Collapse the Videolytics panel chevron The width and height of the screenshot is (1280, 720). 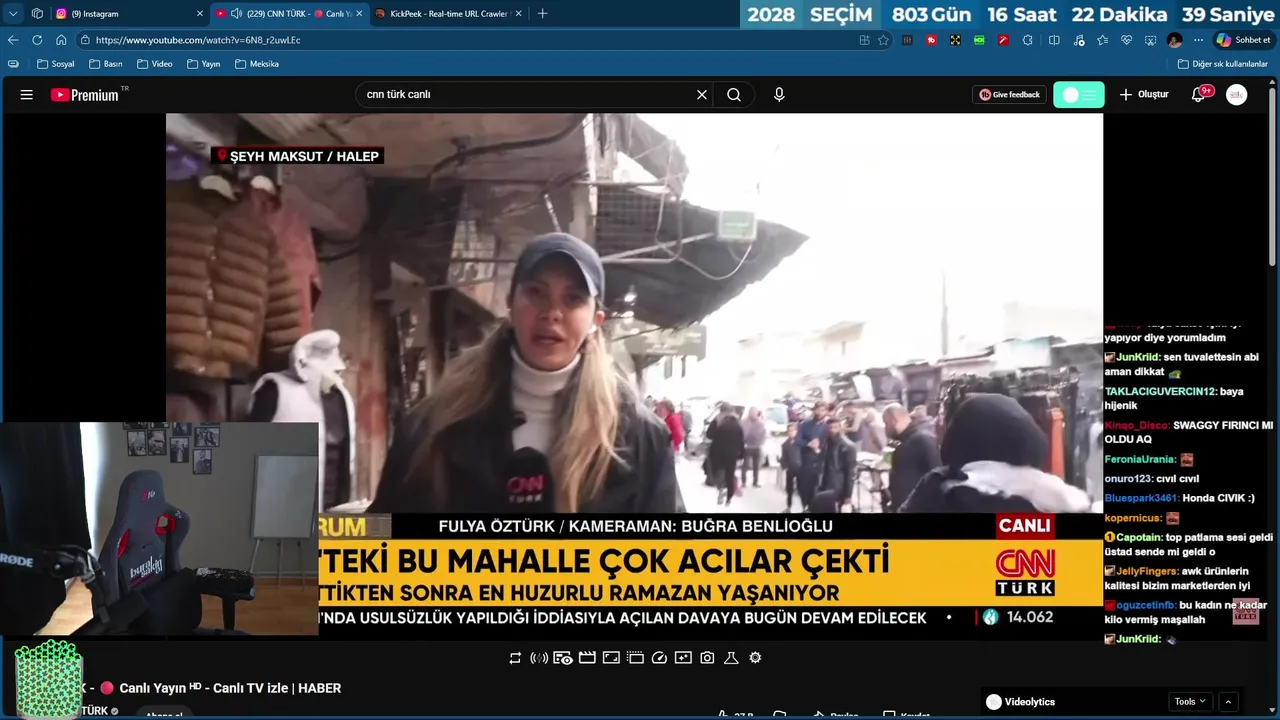[1228, 702]
